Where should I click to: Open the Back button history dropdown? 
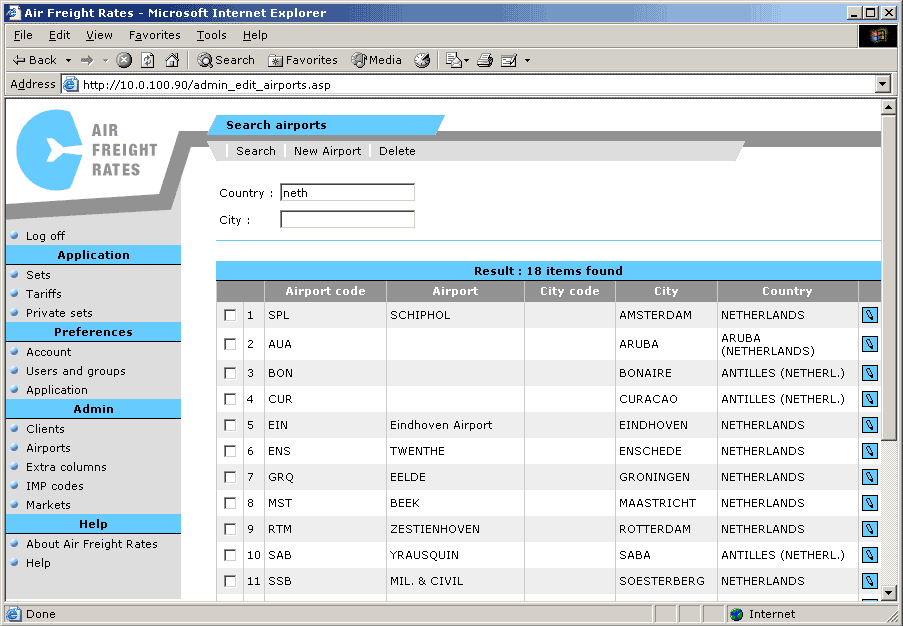tap(69, 60)
